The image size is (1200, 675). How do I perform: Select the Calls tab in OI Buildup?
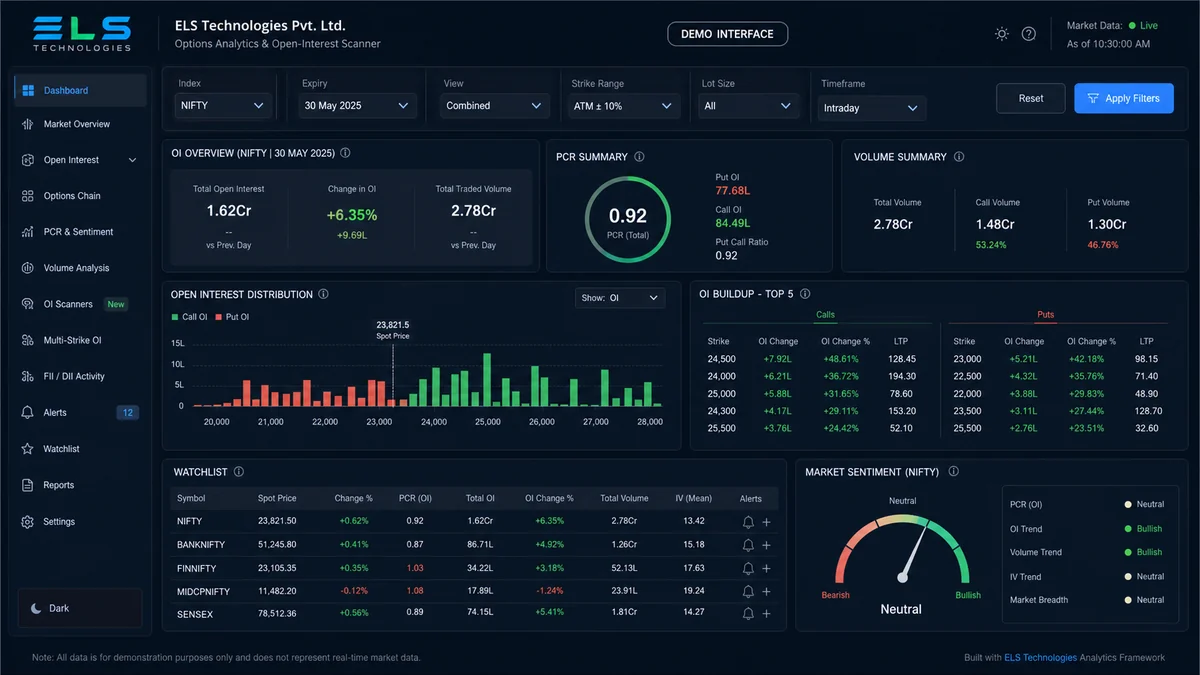(x=825, y=315)
